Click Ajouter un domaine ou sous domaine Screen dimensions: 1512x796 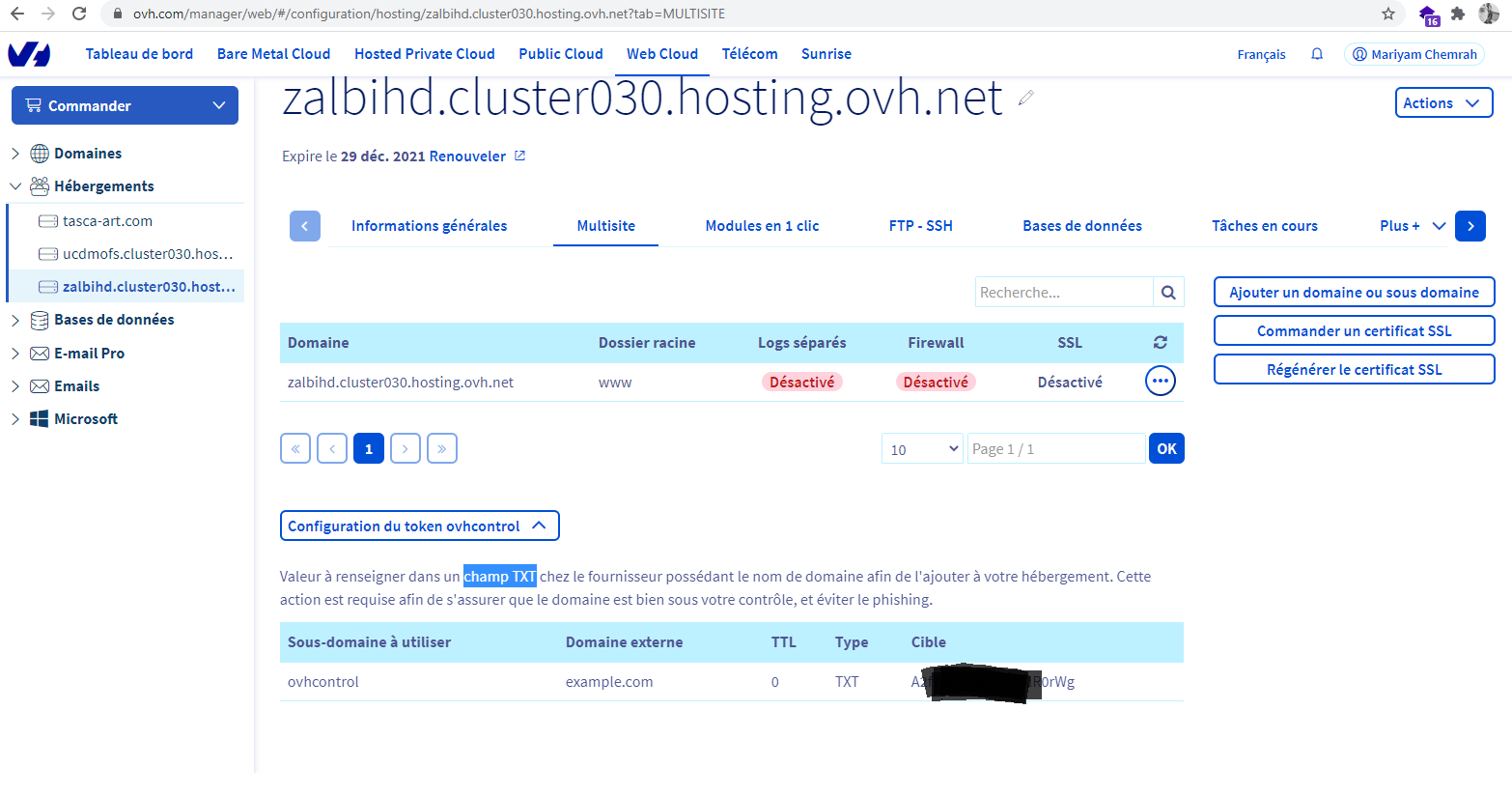pos(1354,293)
